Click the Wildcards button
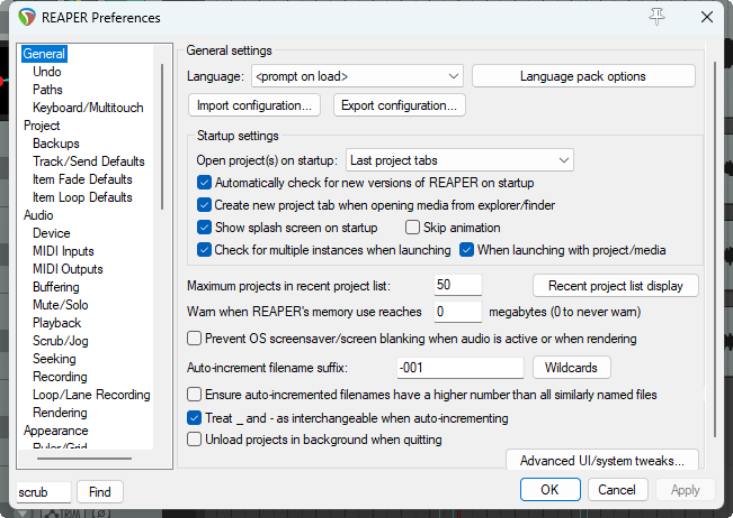 coord(571,367)
